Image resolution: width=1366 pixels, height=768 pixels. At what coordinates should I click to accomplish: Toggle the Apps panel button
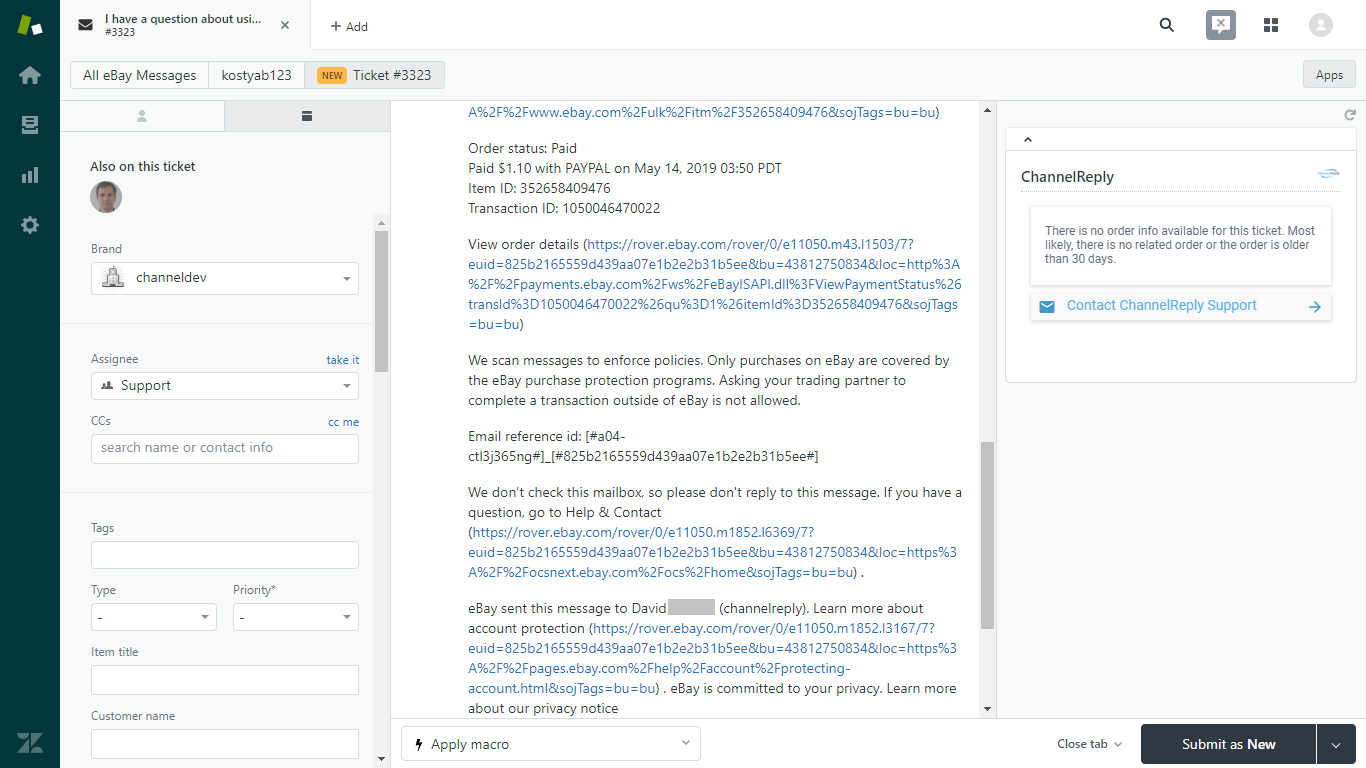pos(1329,75)
